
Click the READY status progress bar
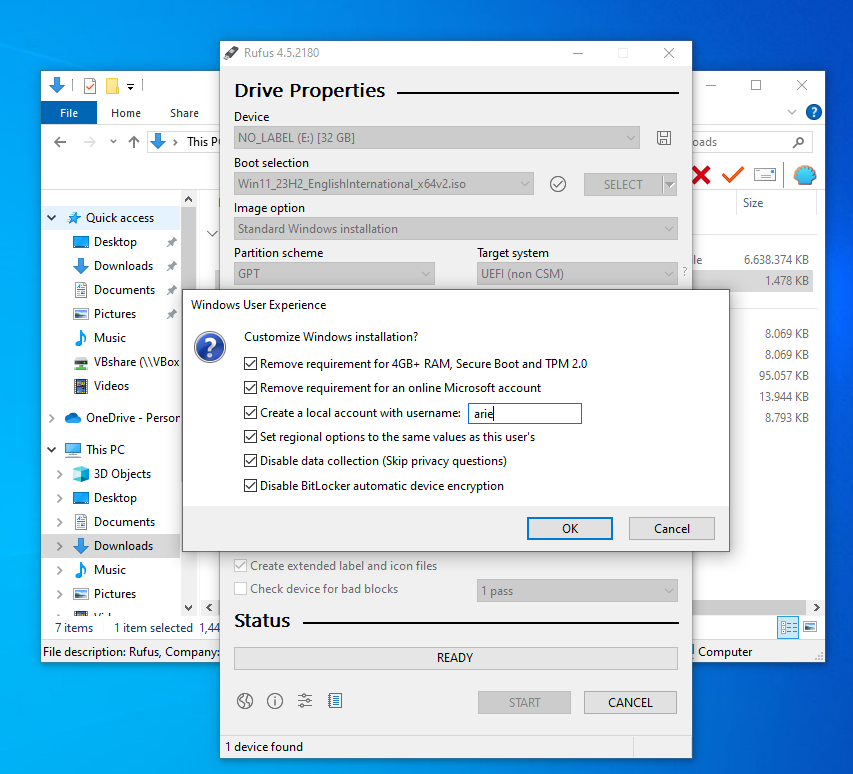click(456, 658)
